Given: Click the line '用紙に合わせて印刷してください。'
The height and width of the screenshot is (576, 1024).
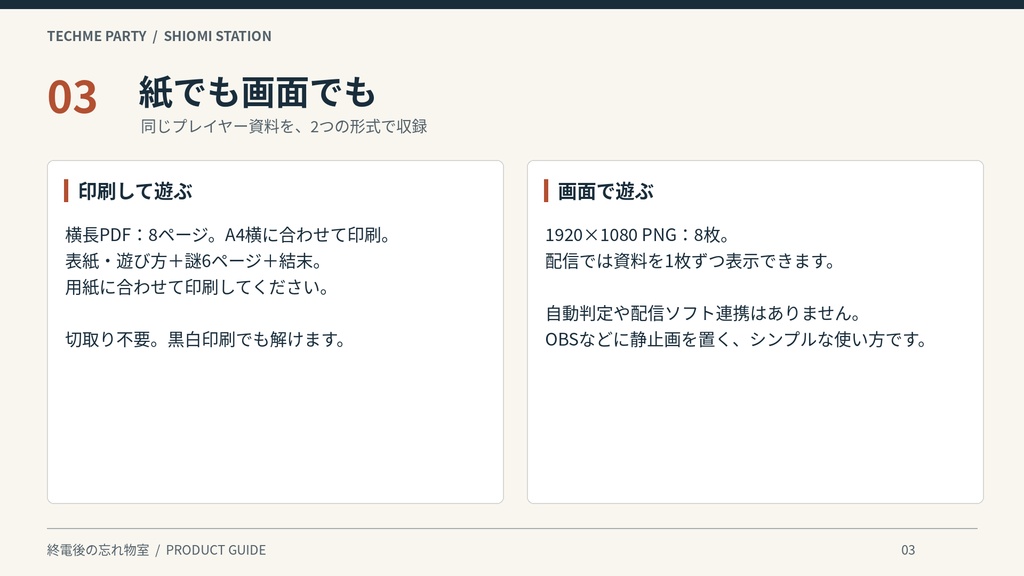Looking at the screenshot, I should (197, 287).
